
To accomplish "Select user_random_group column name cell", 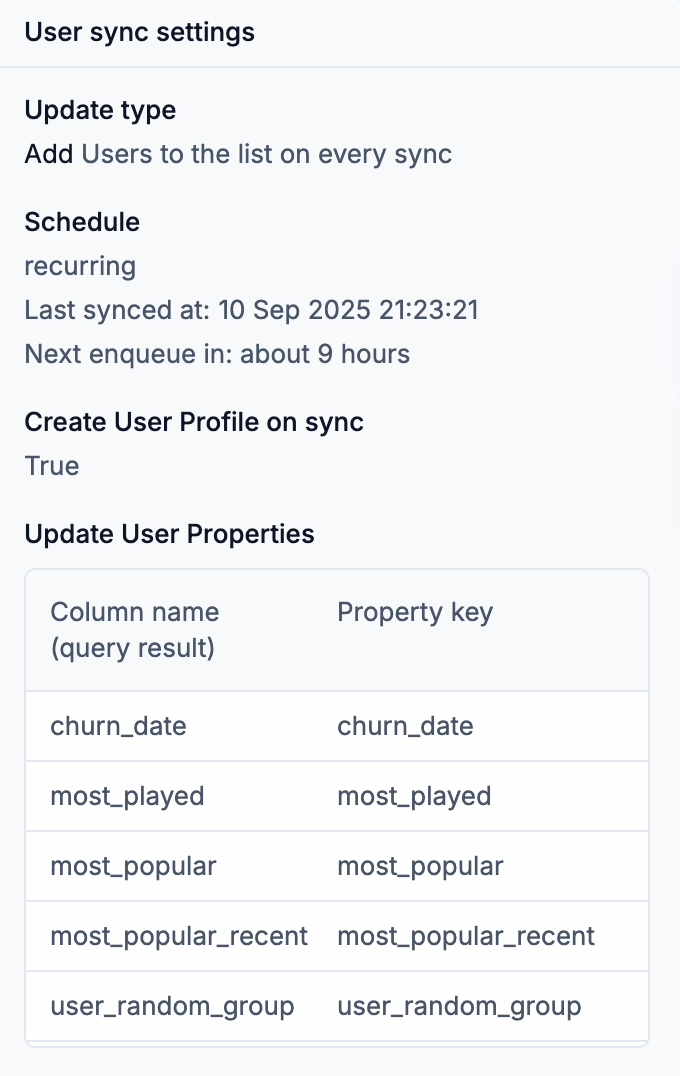I will click(x=172, y=1006).
